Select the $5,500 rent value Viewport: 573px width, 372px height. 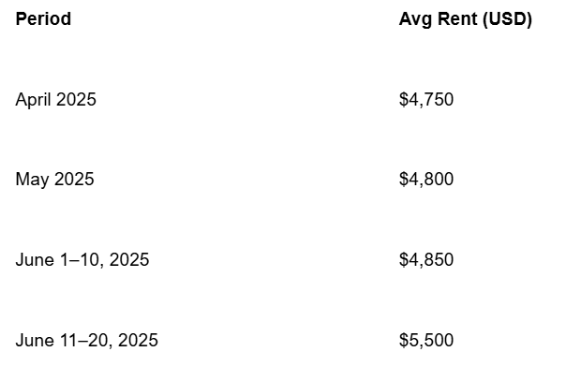tap(426, 340)
